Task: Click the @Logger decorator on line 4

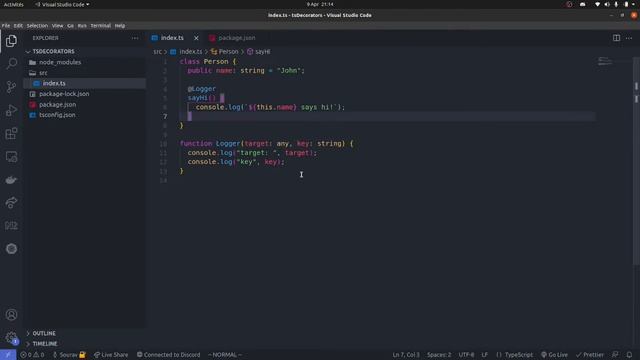Action: [x=202, y=89]
